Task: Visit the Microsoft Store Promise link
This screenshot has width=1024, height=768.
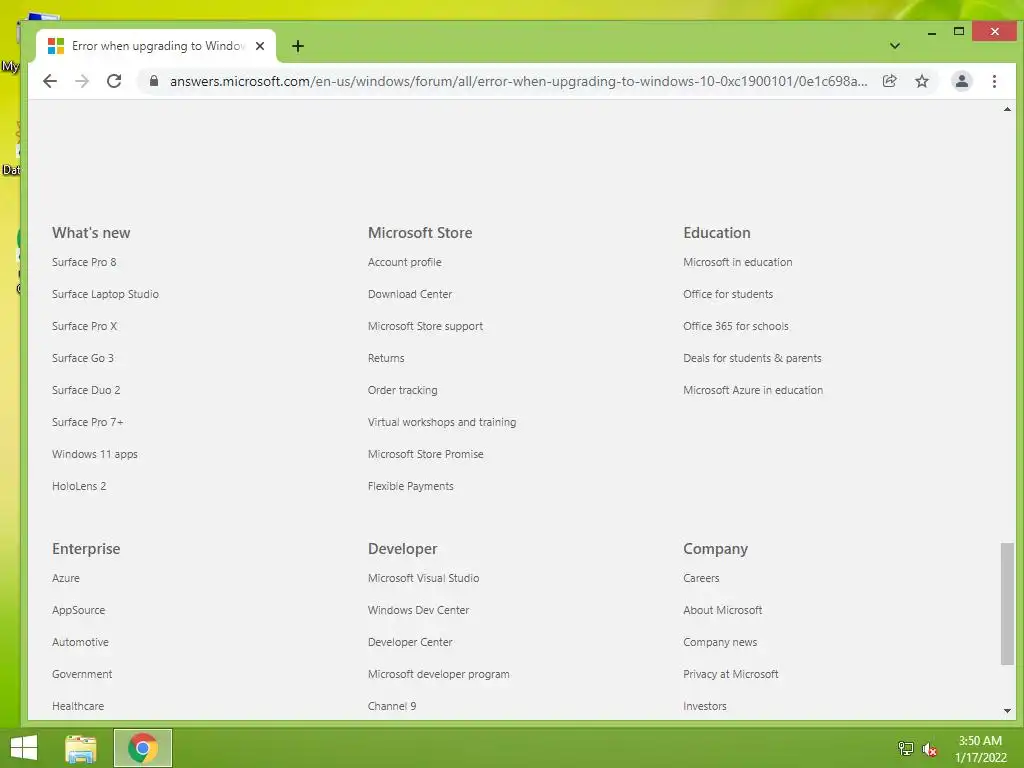Action: (x=425, y=454)
